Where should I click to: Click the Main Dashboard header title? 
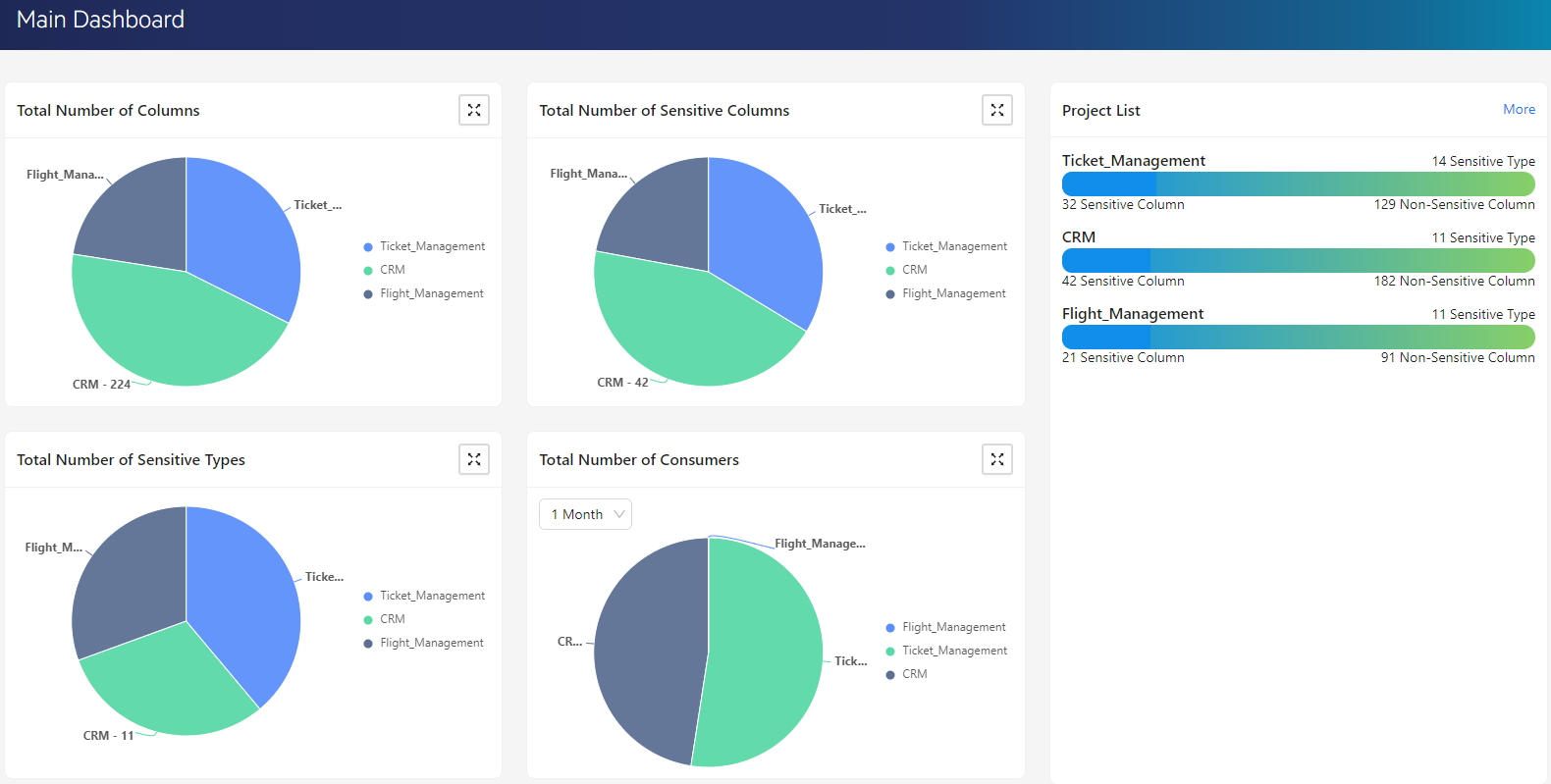click(100, 20)
